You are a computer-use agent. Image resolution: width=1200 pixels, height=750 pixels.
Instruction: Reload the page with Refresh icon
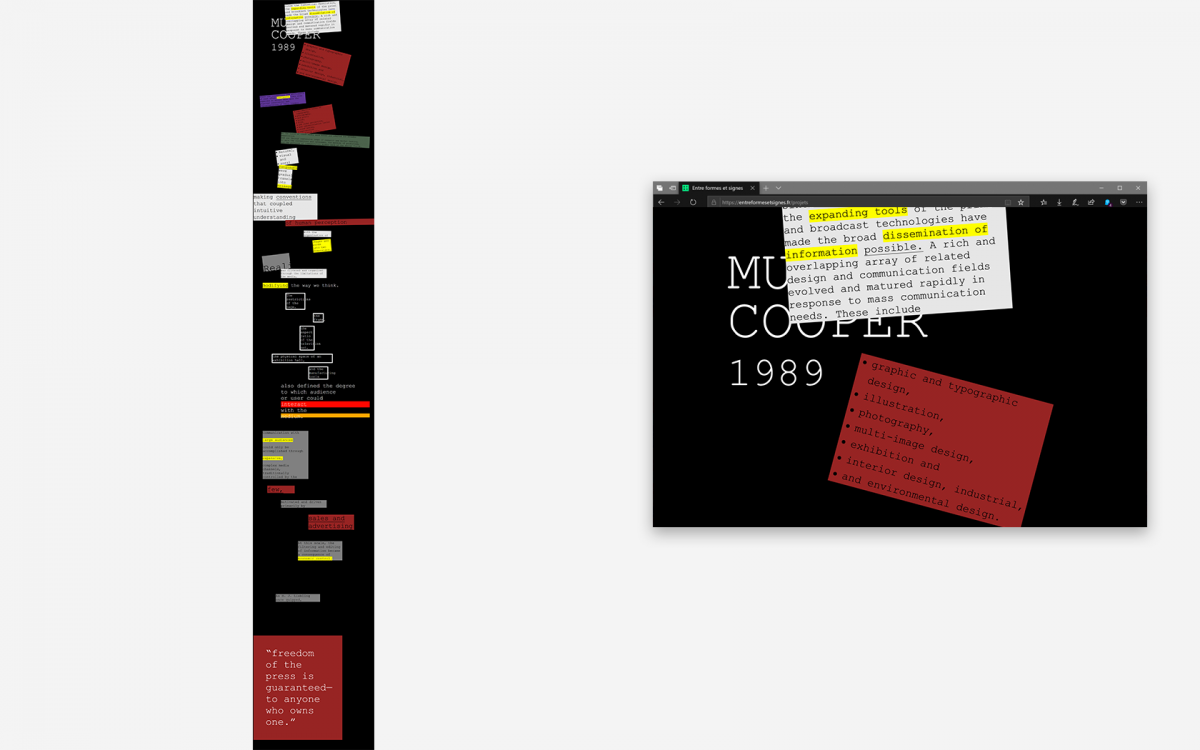(693, 202)
